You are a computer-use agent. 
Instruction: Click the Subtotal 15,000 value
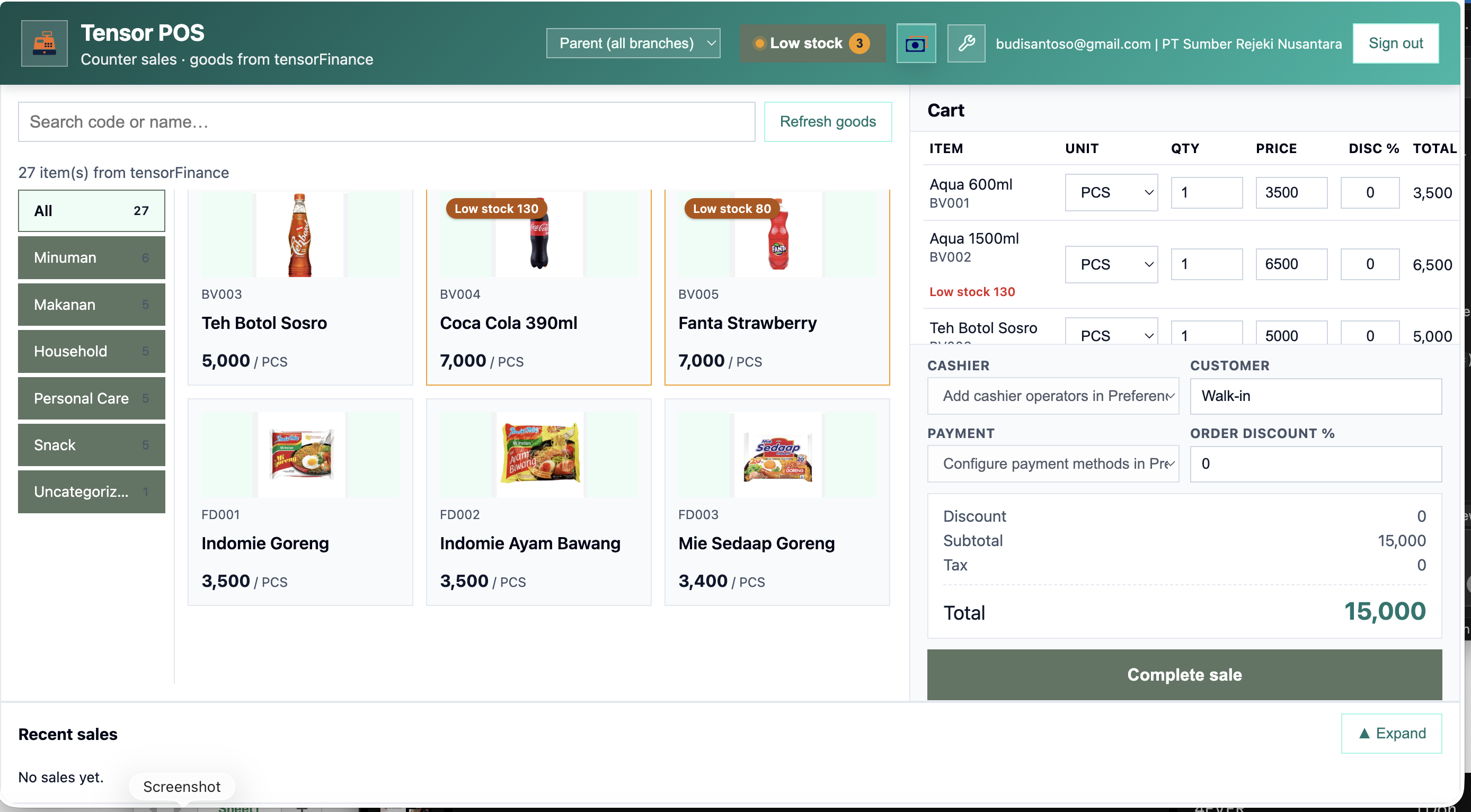click(x=1402, y=540)
